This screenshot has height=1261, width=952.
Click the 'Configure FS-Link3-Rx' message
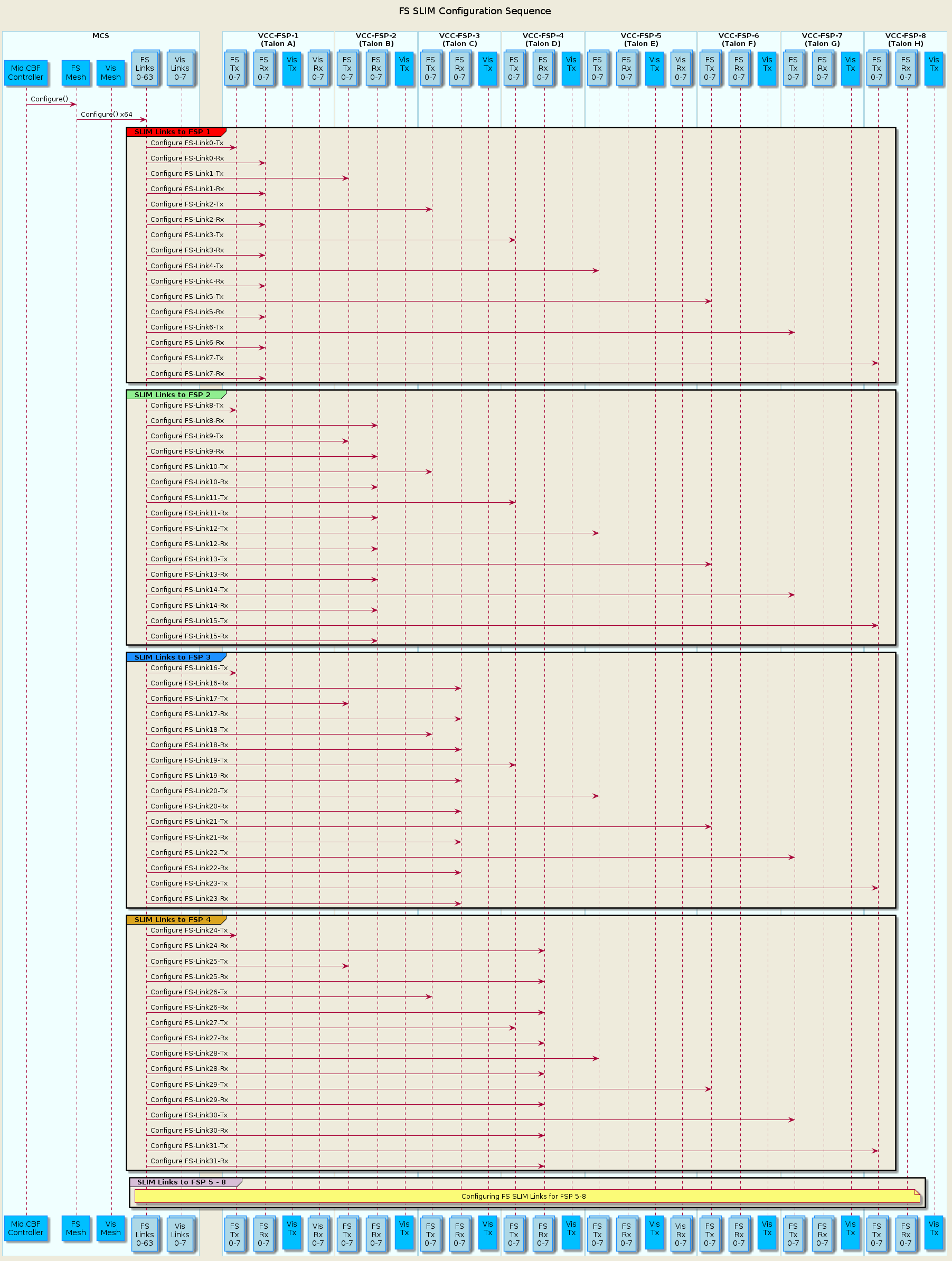(187, 250)
